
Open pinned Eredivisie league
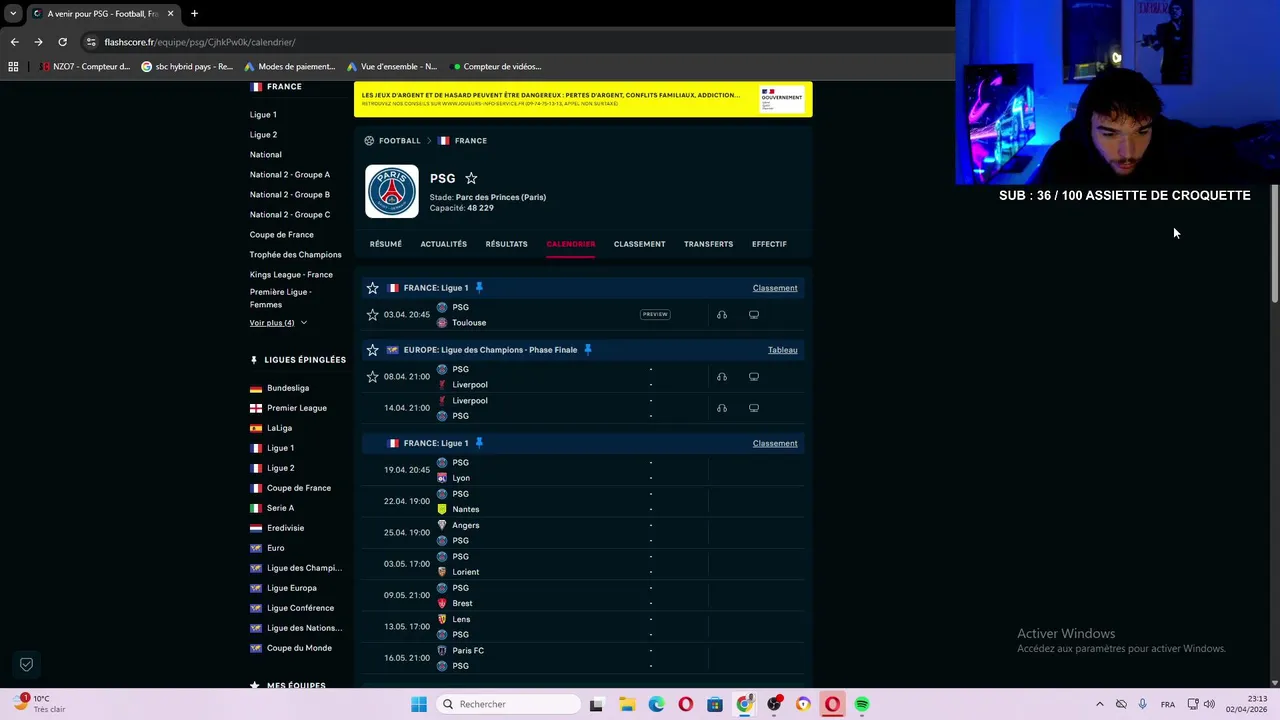coord(286,528)
